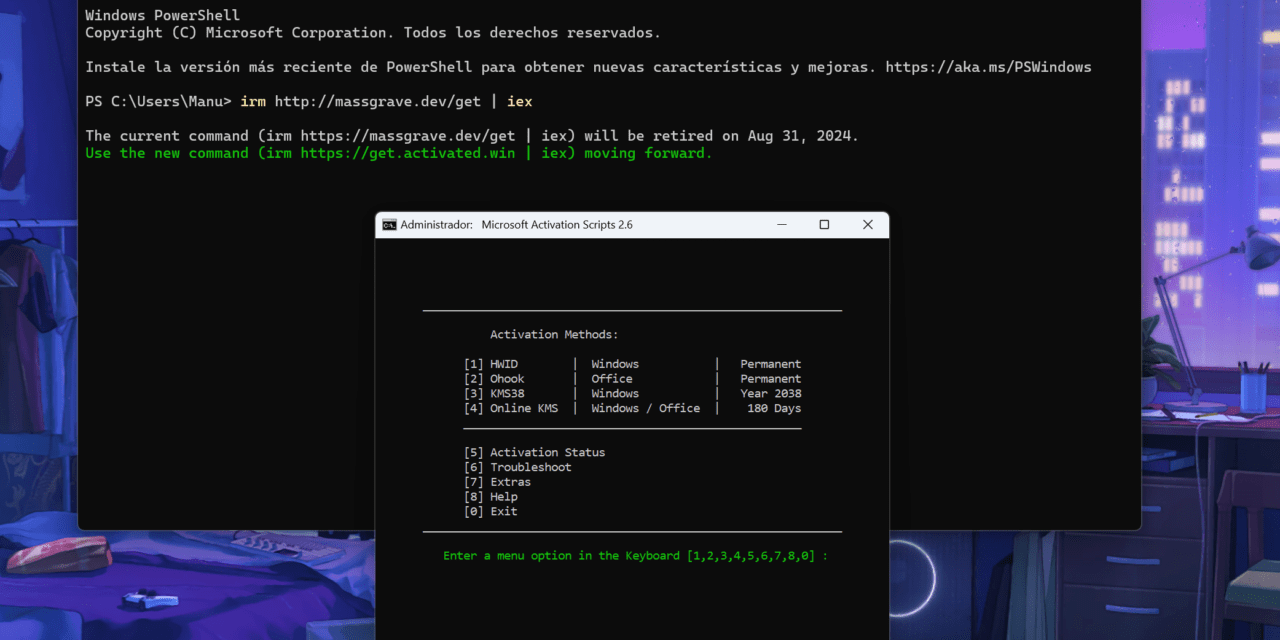Image resolution: width=1280 pixels, height=640 pixels.
Task: Open the https://aka.ms/PSWindows link in PowerShell
Action: [988, 67]
